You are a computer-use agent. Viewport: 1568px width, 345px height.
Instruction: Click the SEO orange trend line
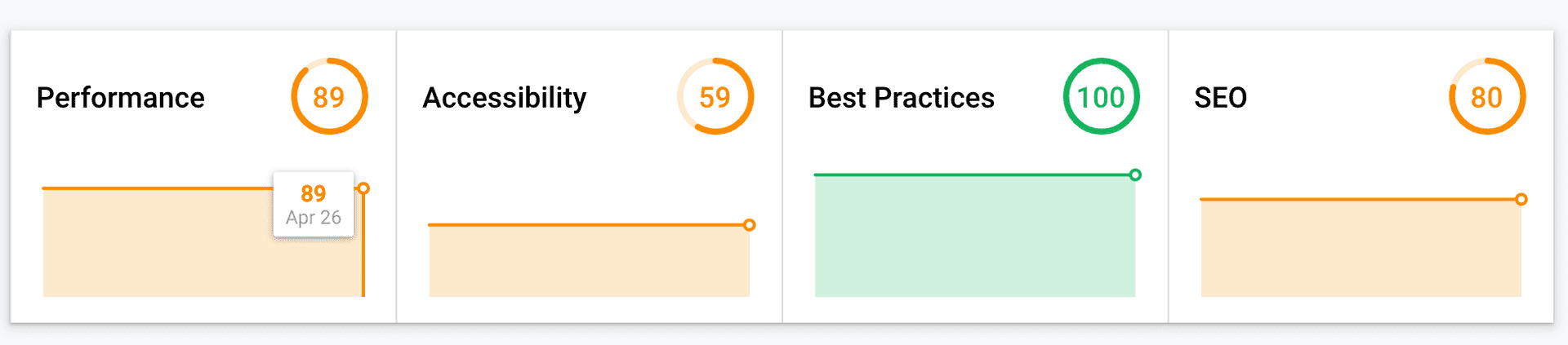[1357, 199]
